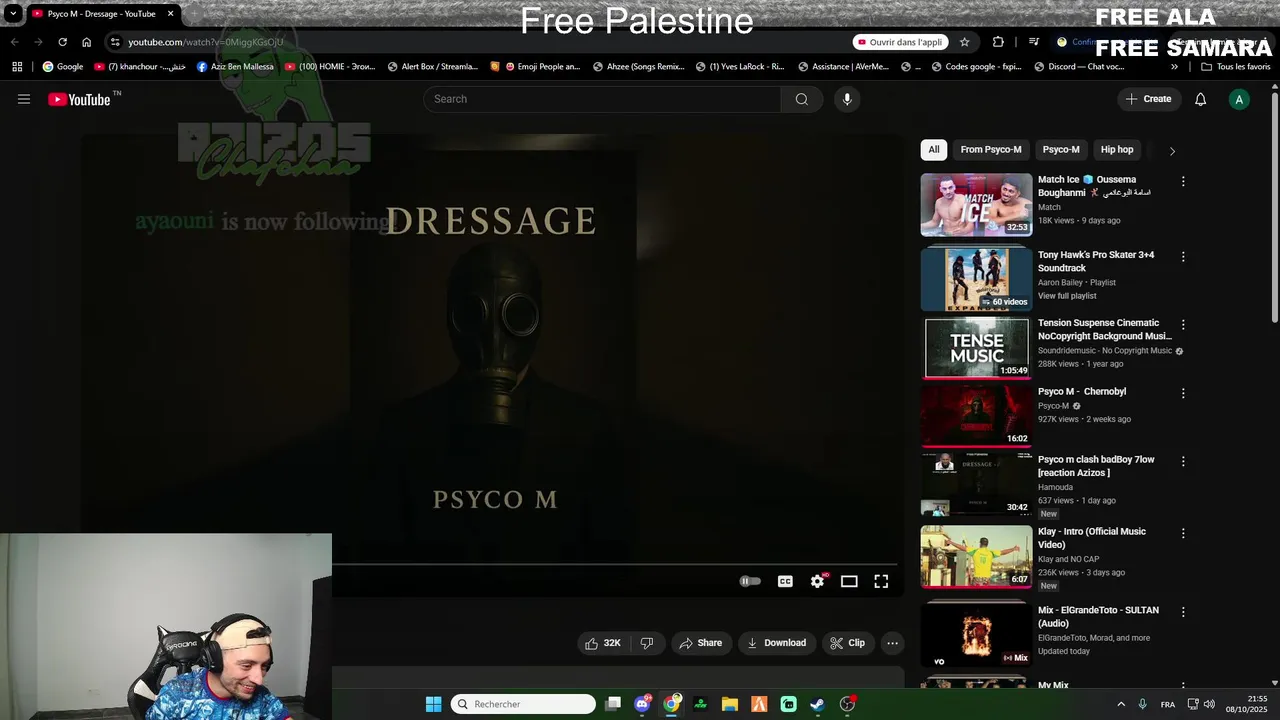Viewport: 1280px width, 720px height.
Task: Open the YouTube guide hamburger menu
Action: click(24, 99)
